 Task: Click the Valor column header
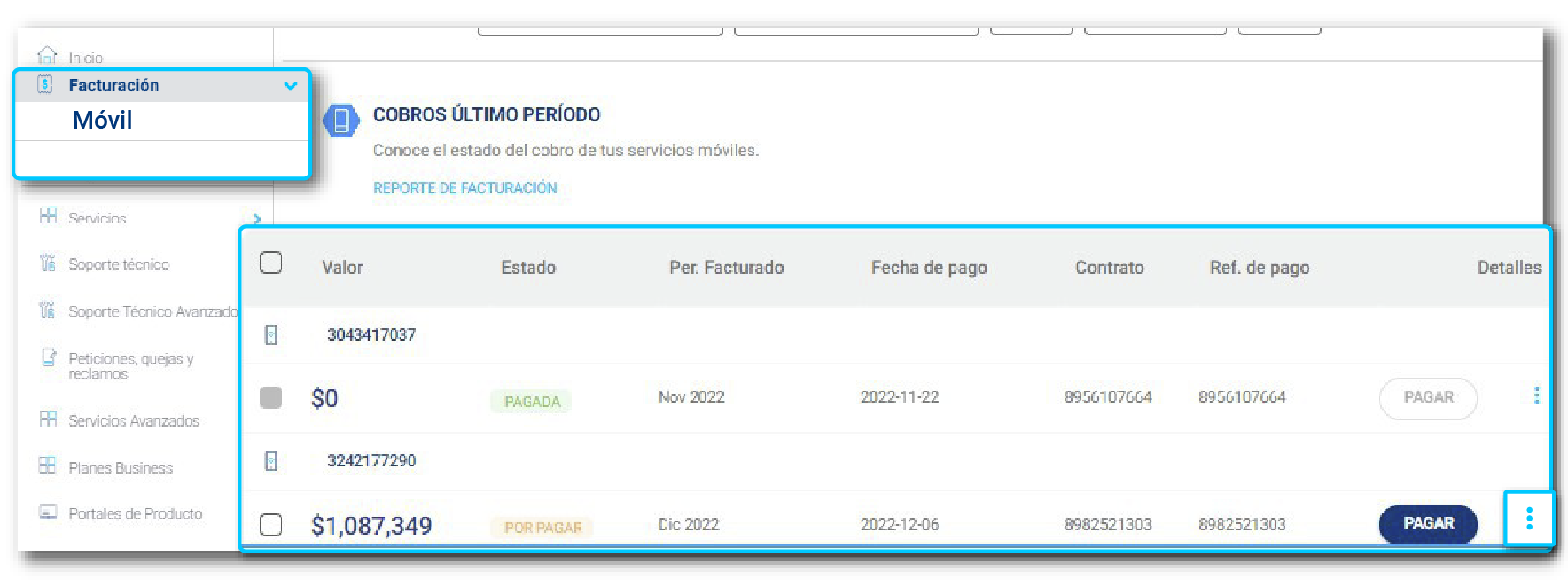342,268
